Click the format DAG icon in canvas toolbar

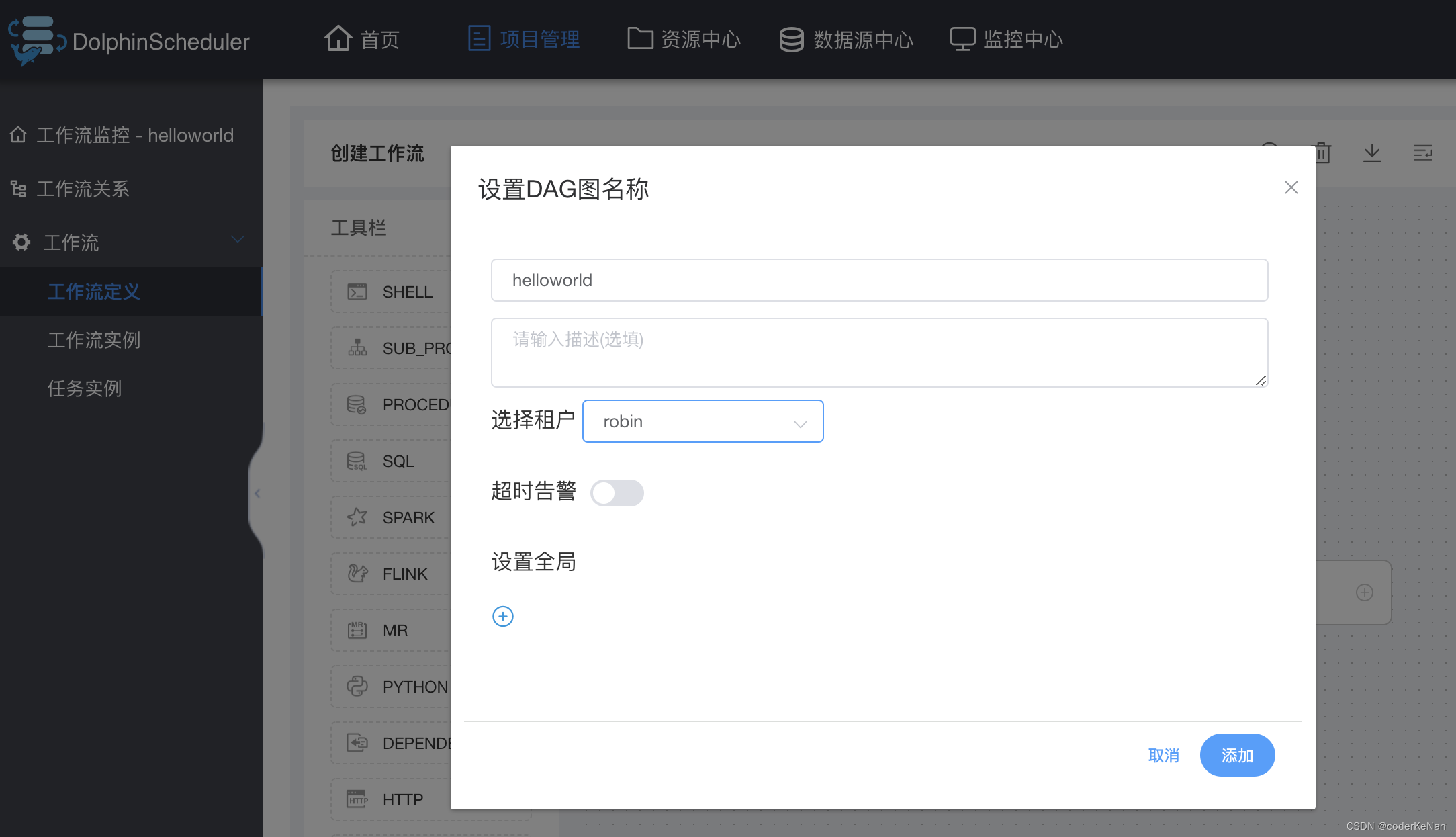coord(1422,152)
